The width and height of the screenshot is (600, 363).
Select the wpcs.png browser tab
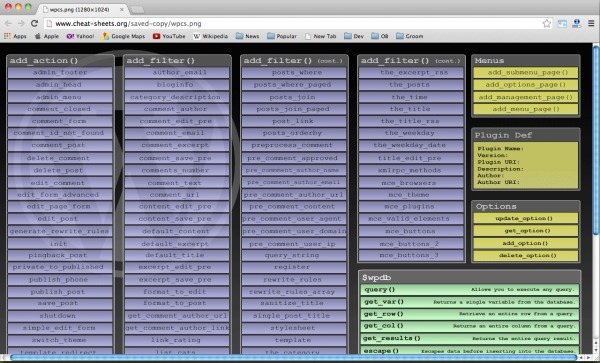[x=82, y=9]
